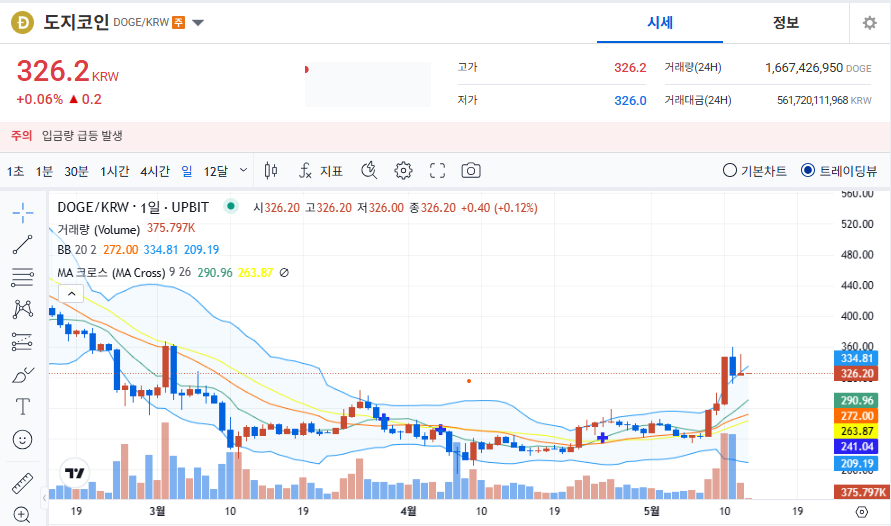Screen dimensions: 891x526
Task: Click the 3월 date on time axis
Action: click(x=157, y=511)
